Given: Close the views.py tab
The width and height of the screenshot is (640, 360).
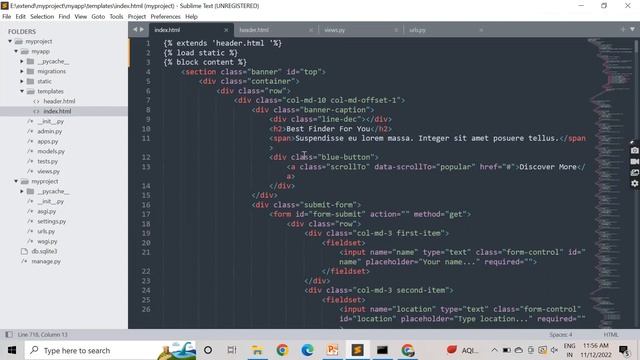Looking at the screenshot, I should pos(396,30).
